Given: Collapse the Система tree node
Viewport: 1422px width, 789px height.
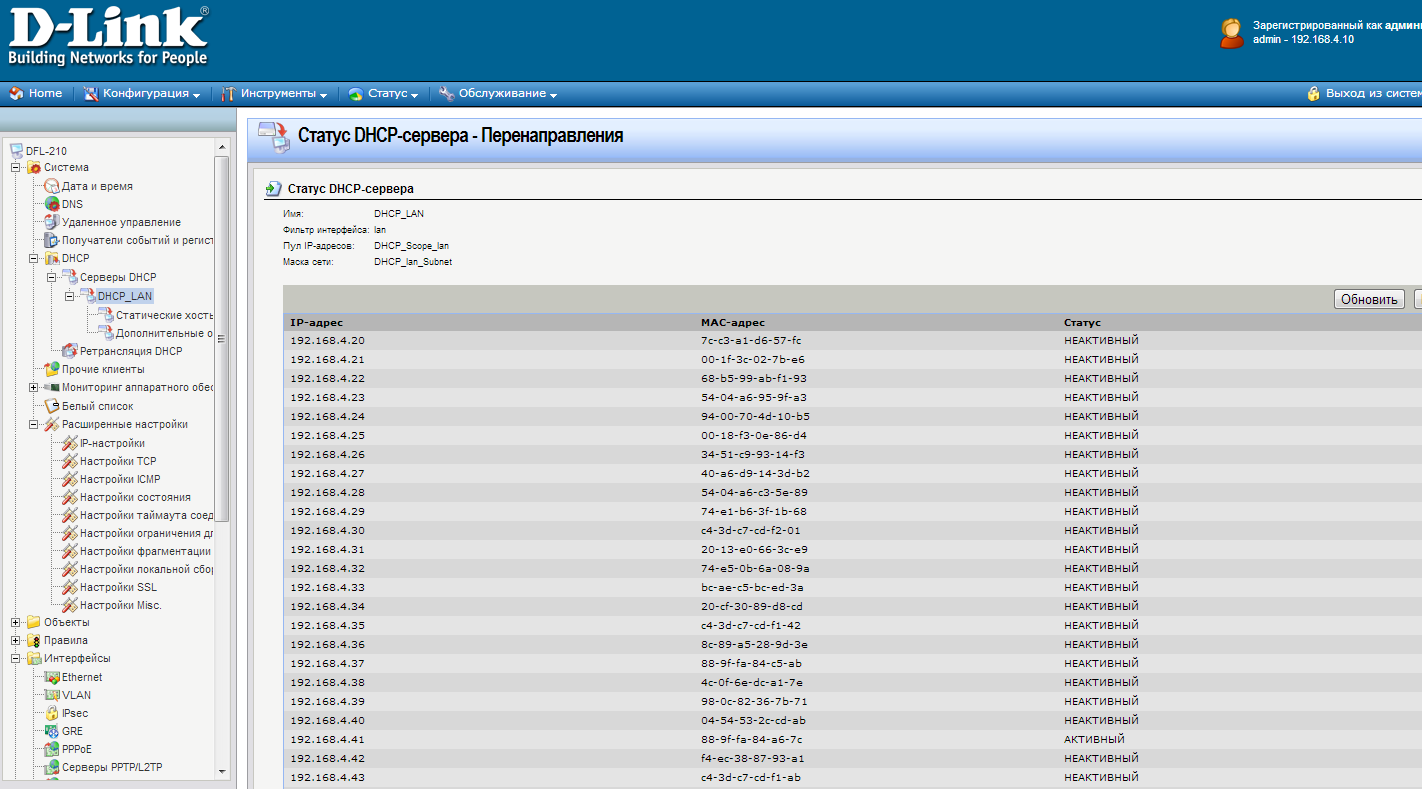Looking at the screenshot, I should (16, 168).
